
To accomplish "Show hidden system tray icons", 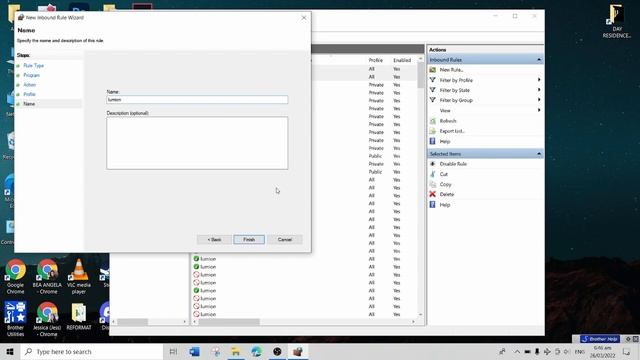I will 517,351.
